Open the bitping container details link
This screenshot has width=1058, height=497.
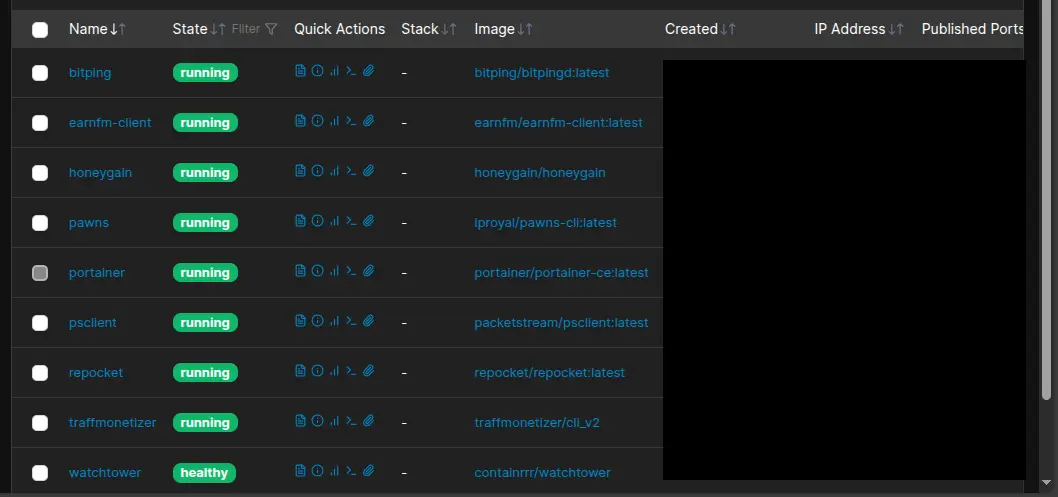pos(90,73)
